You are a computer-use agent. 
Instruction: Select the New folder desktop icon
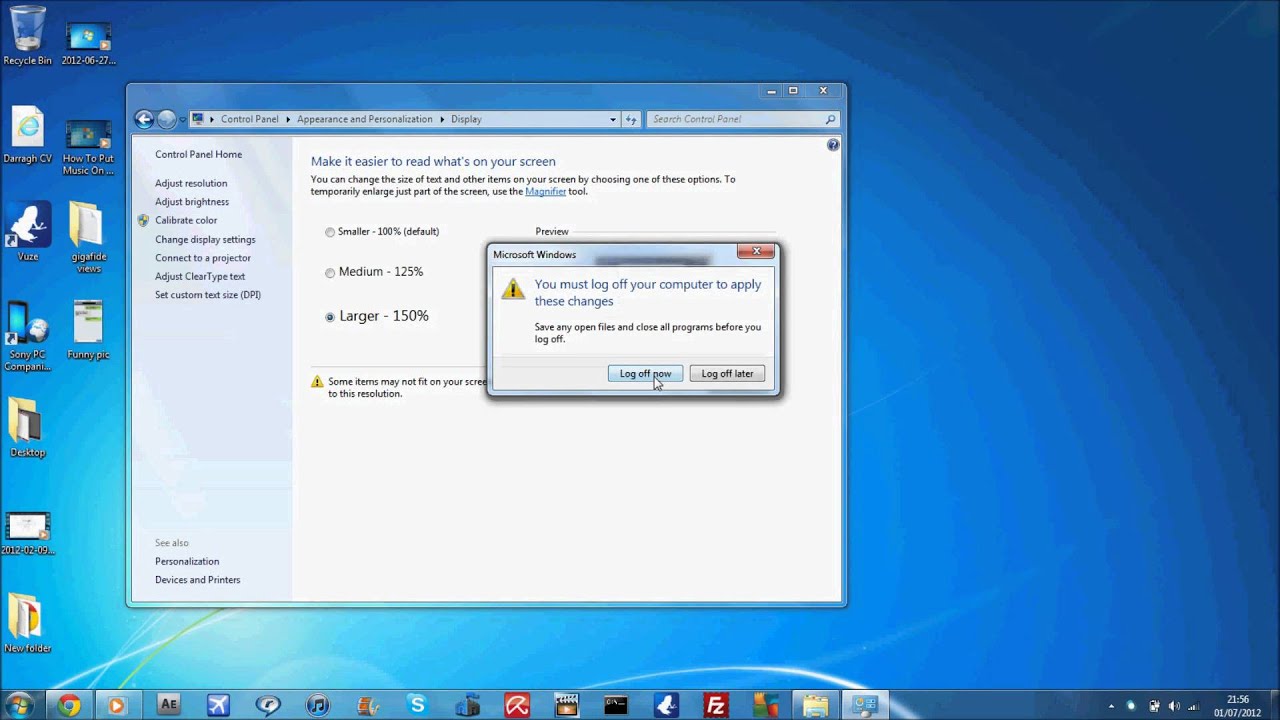27,623
